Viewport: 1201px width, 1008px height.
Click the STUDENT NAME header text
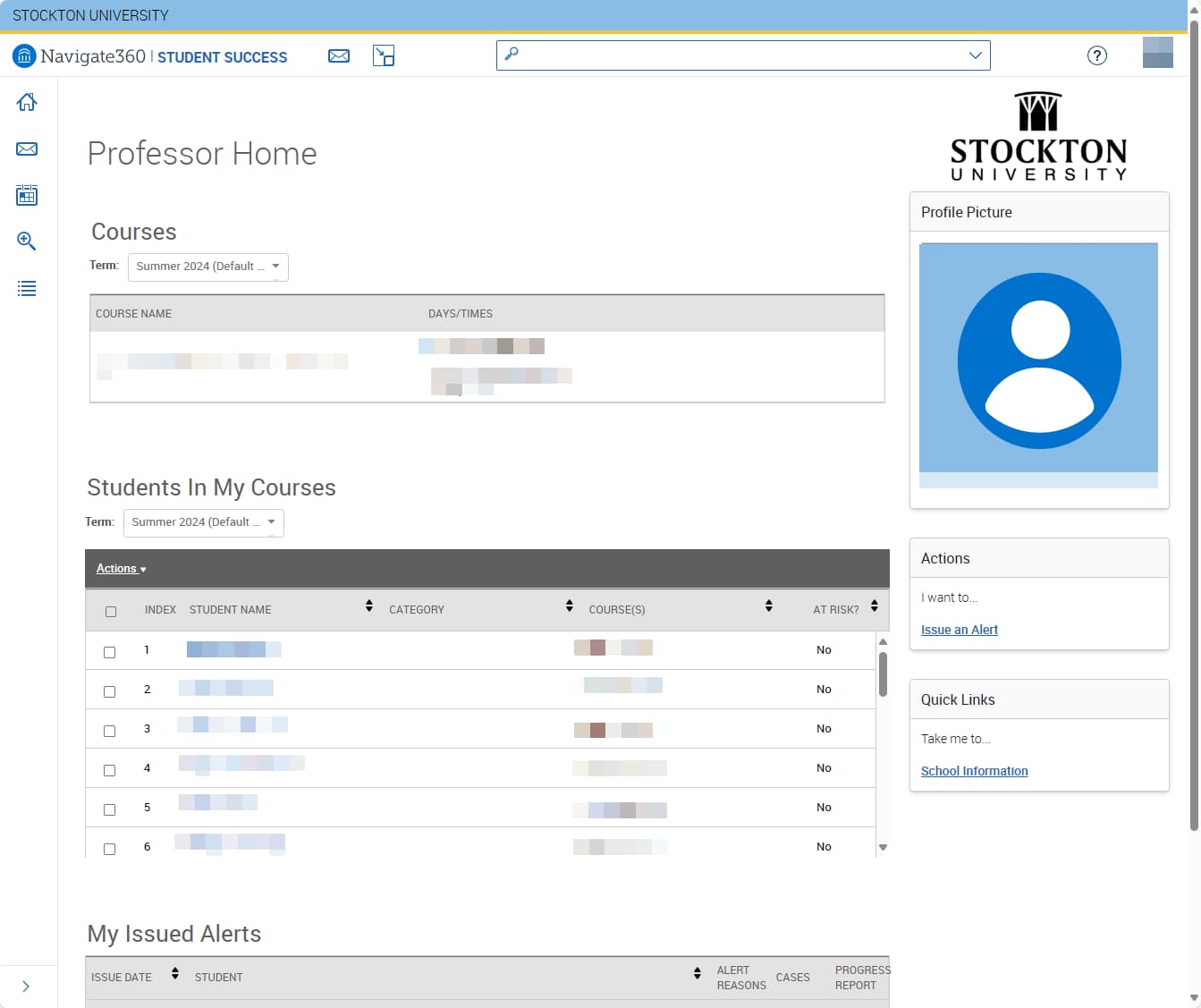[231, 610]
